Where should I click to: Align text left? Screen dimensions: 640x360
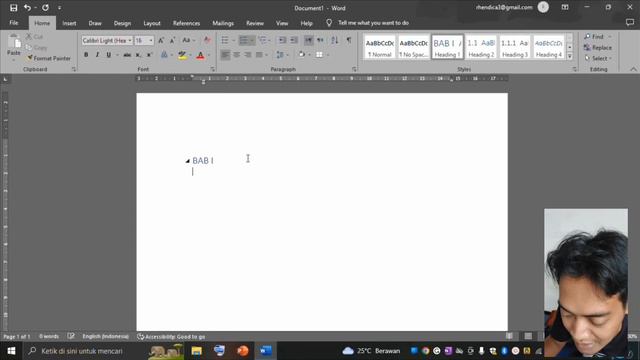[x=225, y=55]
